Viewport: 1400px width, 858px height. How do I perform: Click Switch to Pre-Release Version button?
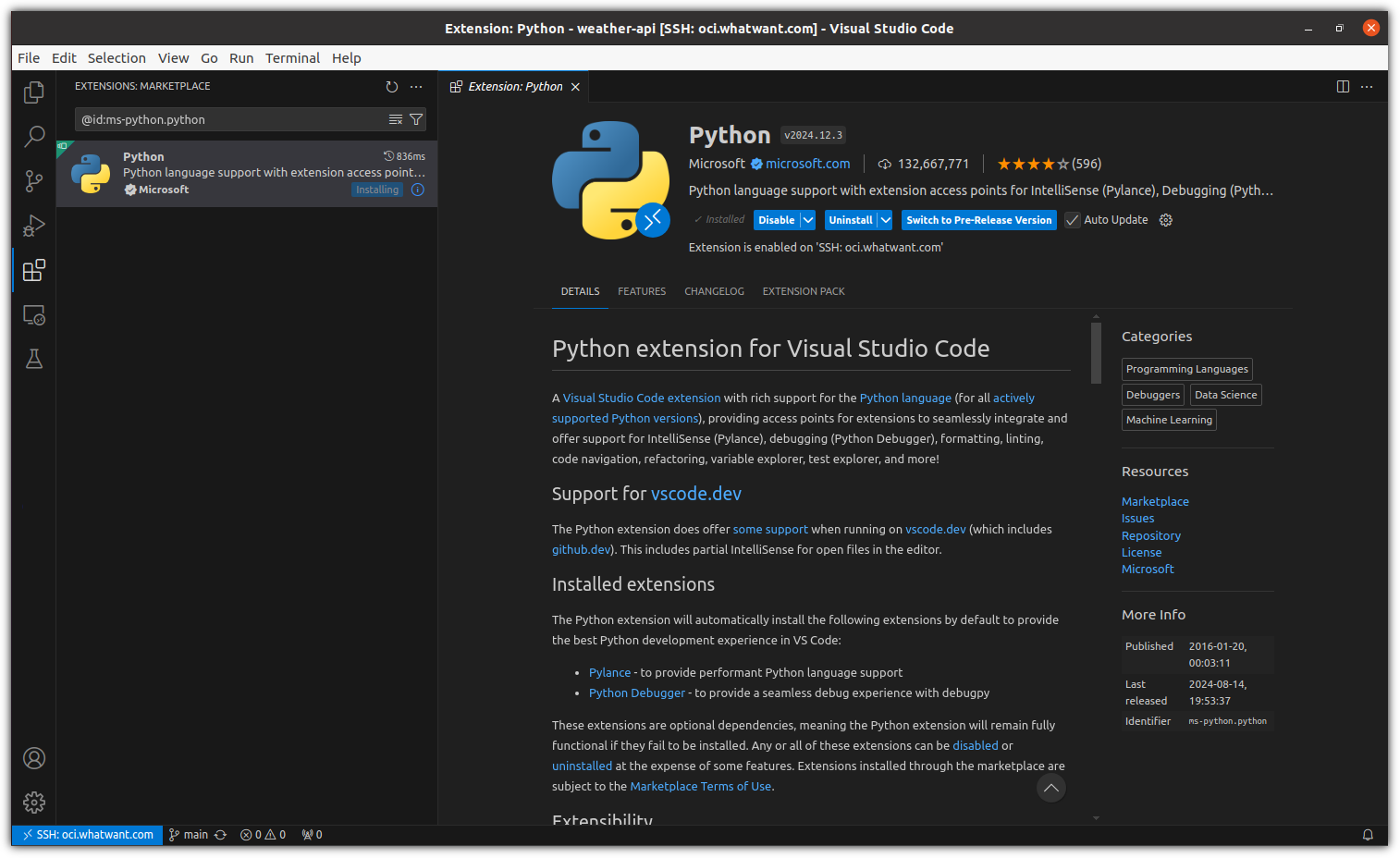click(979, 220)
